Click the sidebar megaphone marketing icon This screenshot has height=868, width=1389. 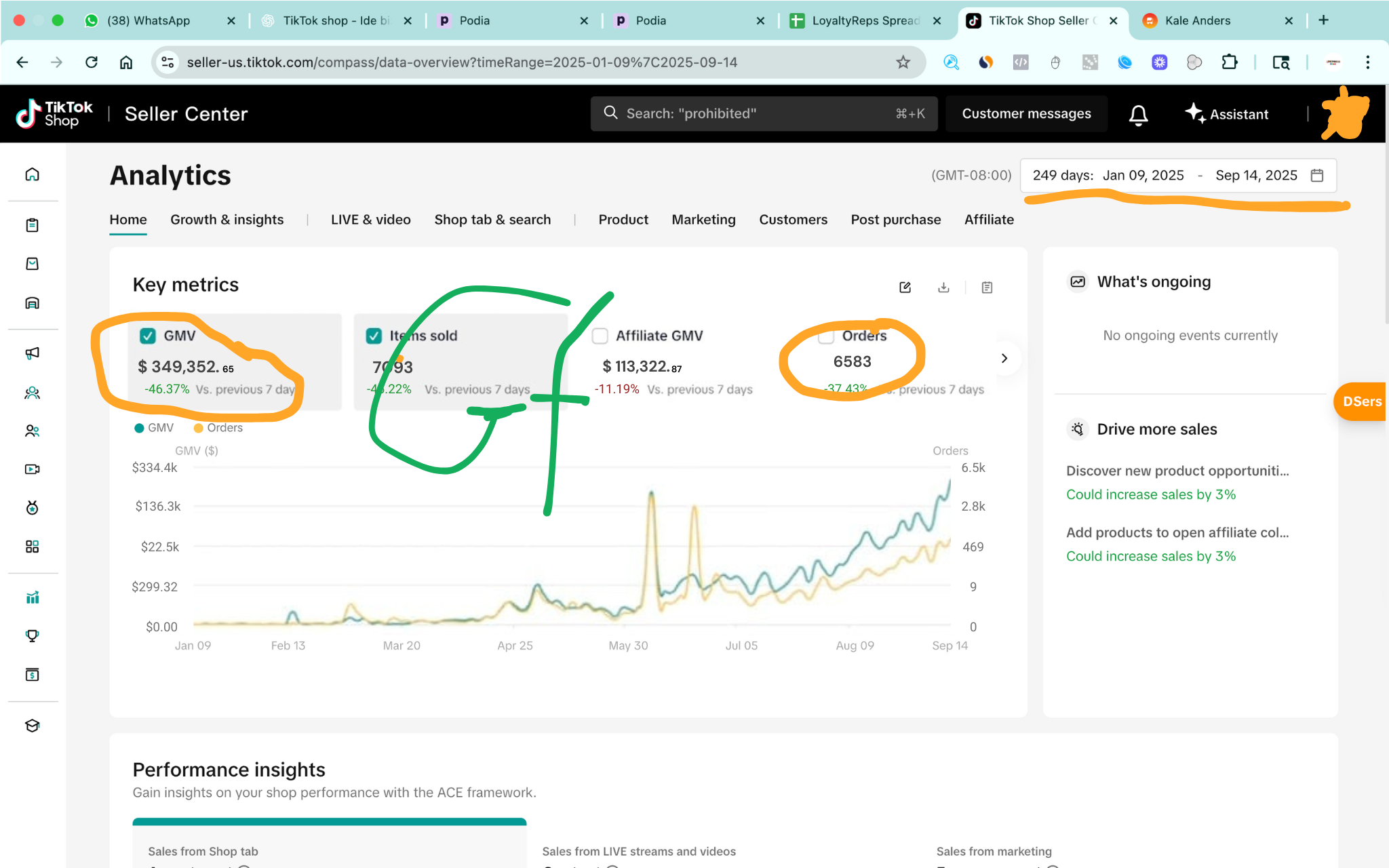[x=32, y=353]
